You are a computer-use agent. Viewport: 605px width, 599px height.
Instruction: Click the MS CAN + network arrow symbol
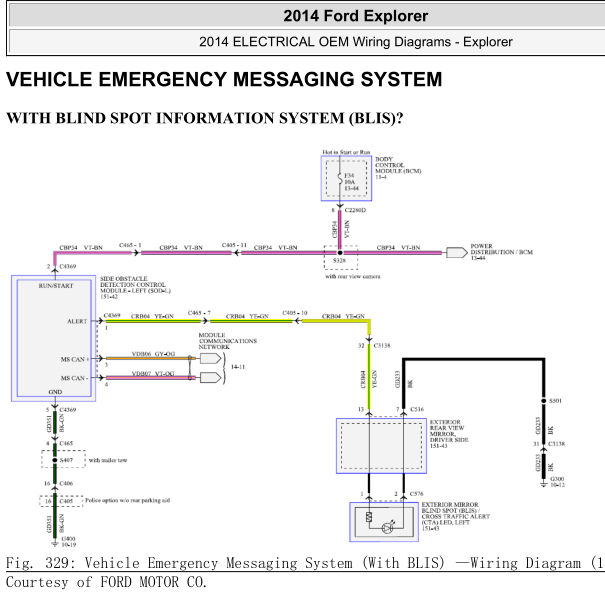[x=211, y=359]
